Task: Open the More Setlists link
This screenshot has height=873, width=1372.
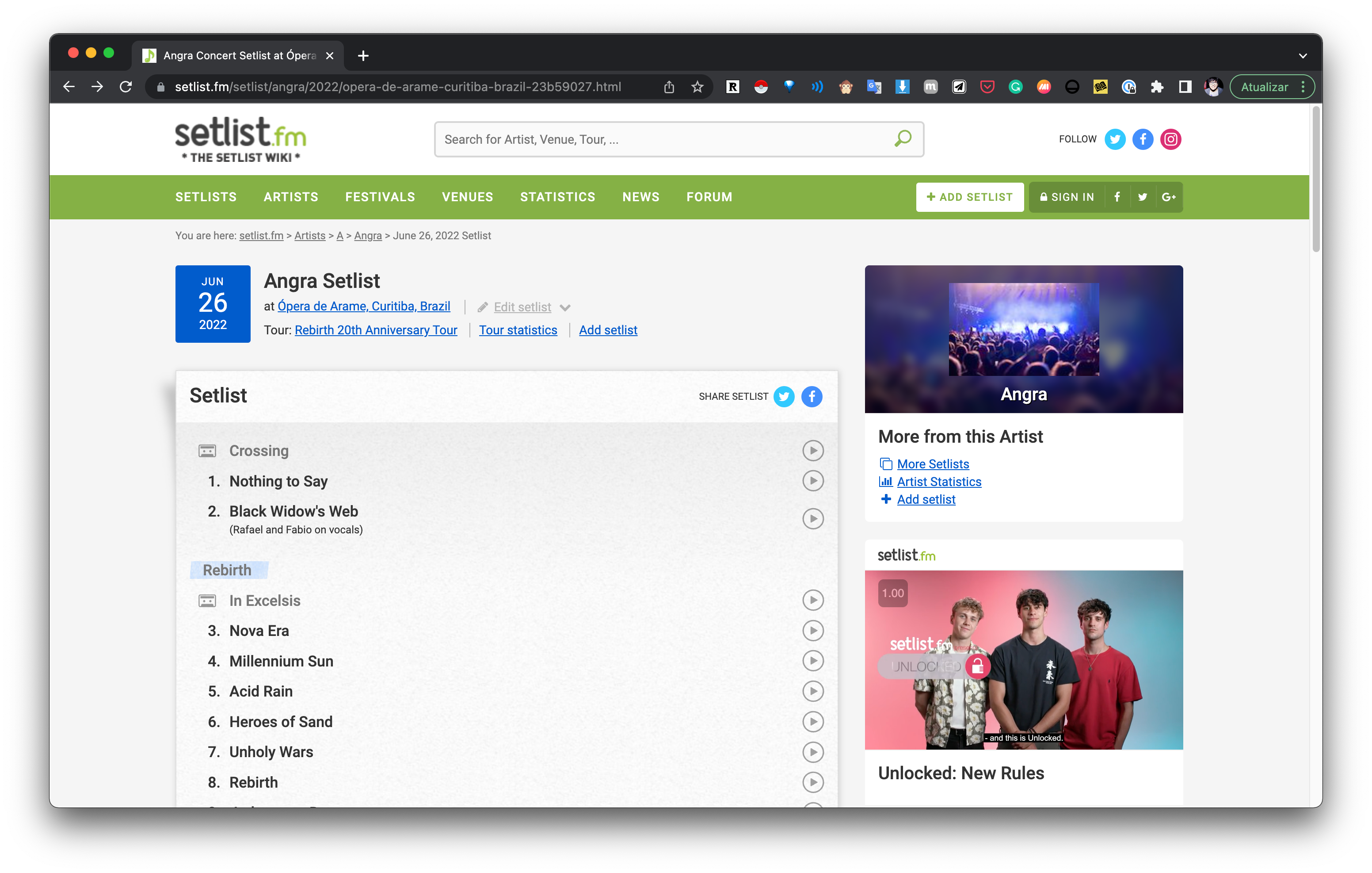Action: 933,463
